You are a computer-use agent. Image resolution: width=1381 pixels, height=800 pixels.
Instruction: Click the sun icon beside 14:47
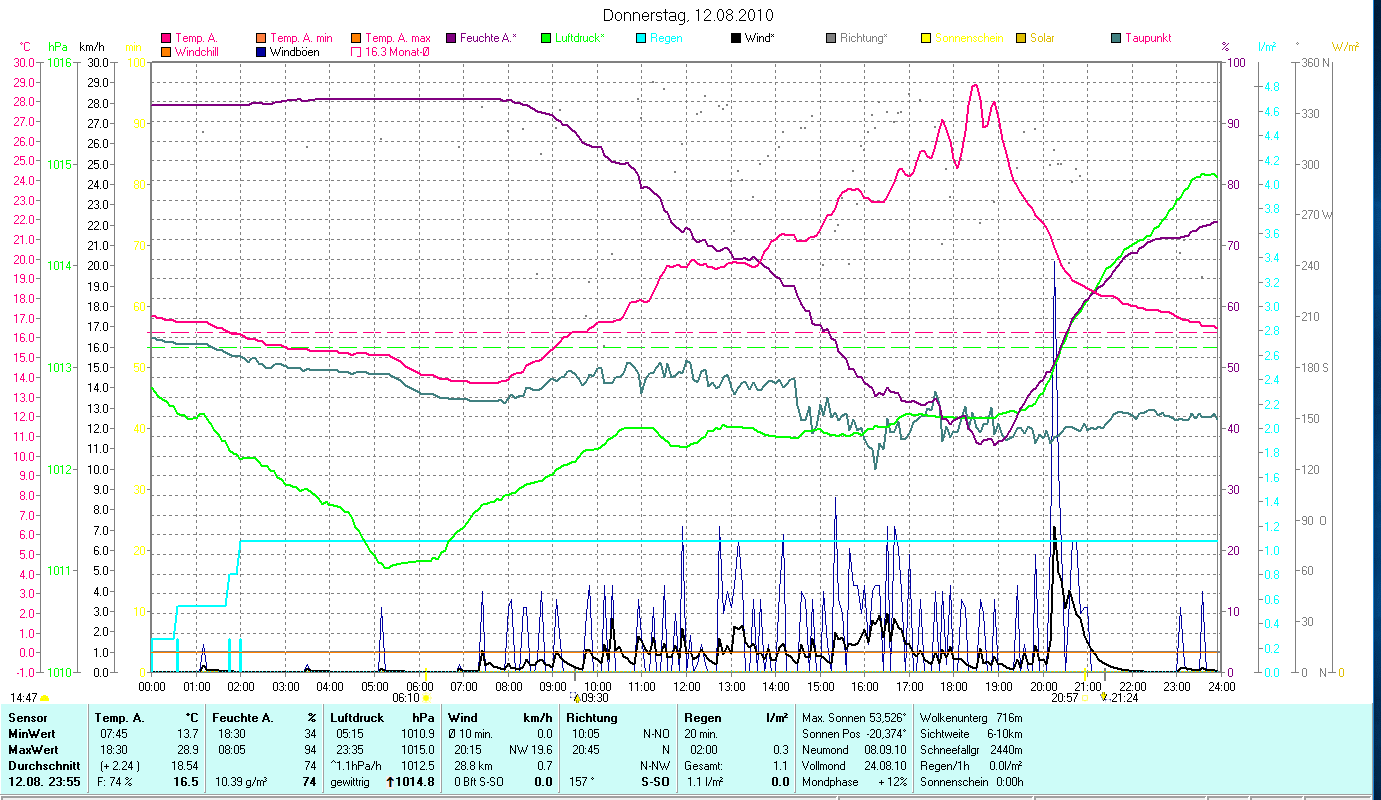pyautogui.click(x=45, y=698)
